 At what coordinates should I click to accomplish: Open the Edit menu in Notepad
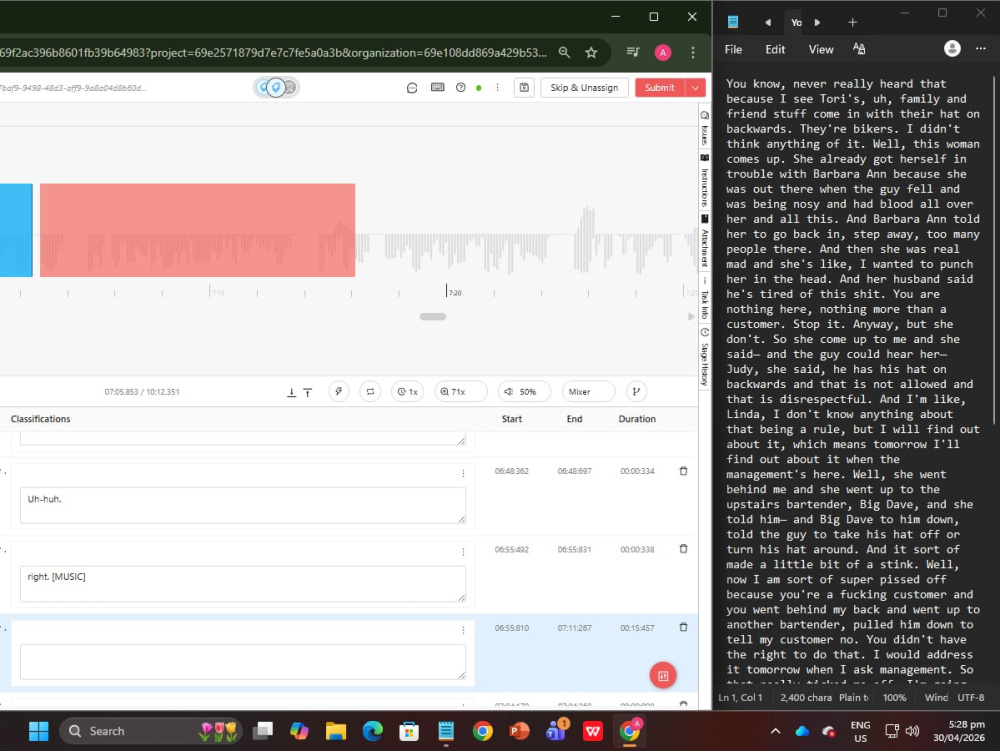tap(775, 49)
